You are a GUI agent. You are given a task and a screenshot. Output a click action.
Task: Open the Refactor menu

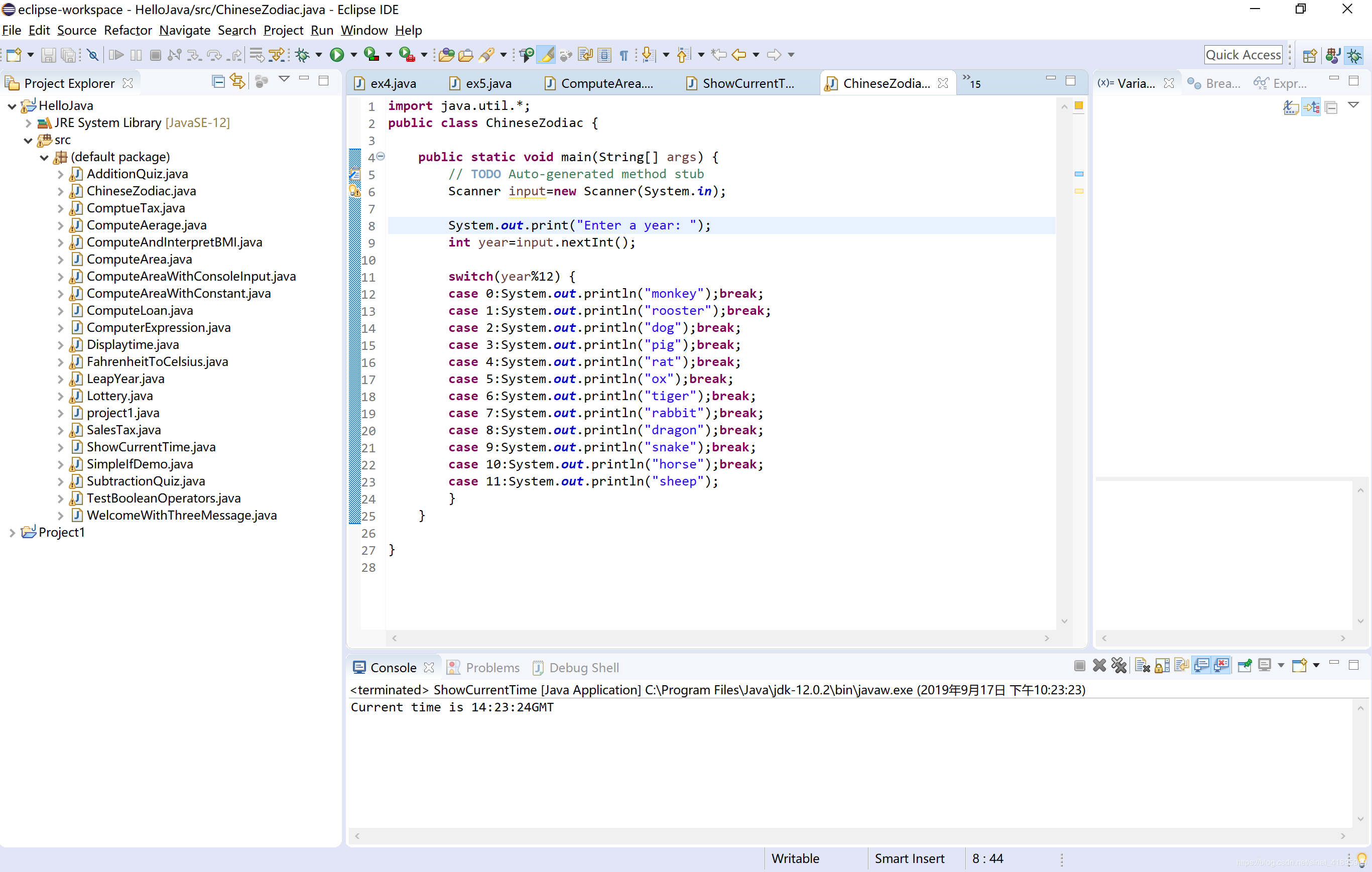pos(128,30)
